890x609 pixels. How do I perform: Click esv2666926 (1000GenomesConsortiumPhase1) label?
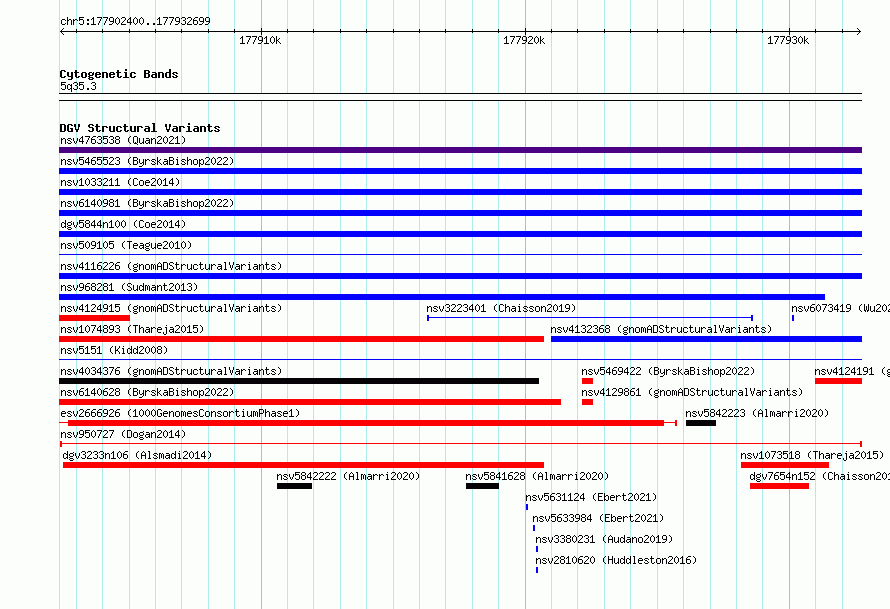coord(180,413)
